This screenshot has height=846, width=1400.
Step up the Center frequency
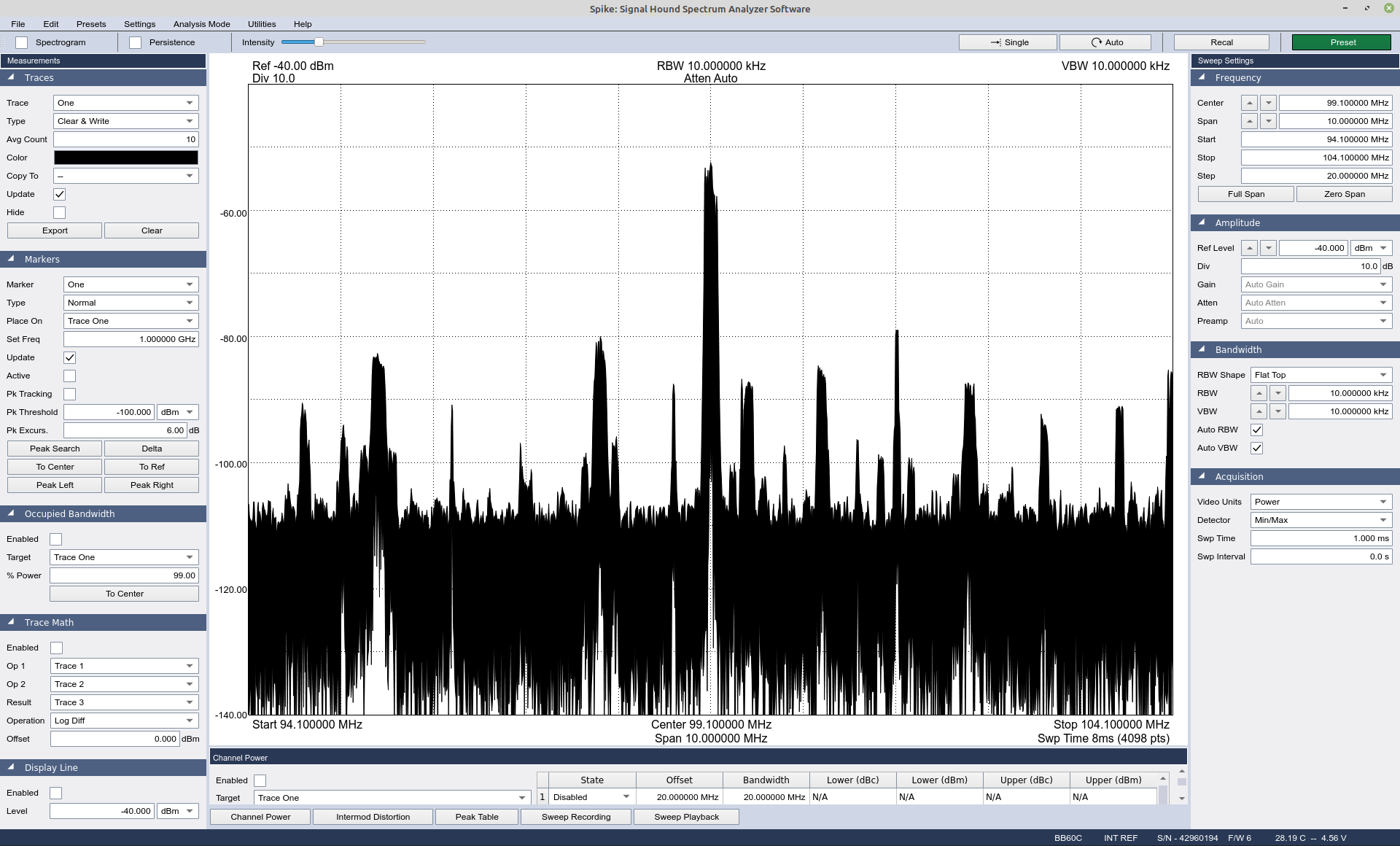click(x=1250, y=102)
